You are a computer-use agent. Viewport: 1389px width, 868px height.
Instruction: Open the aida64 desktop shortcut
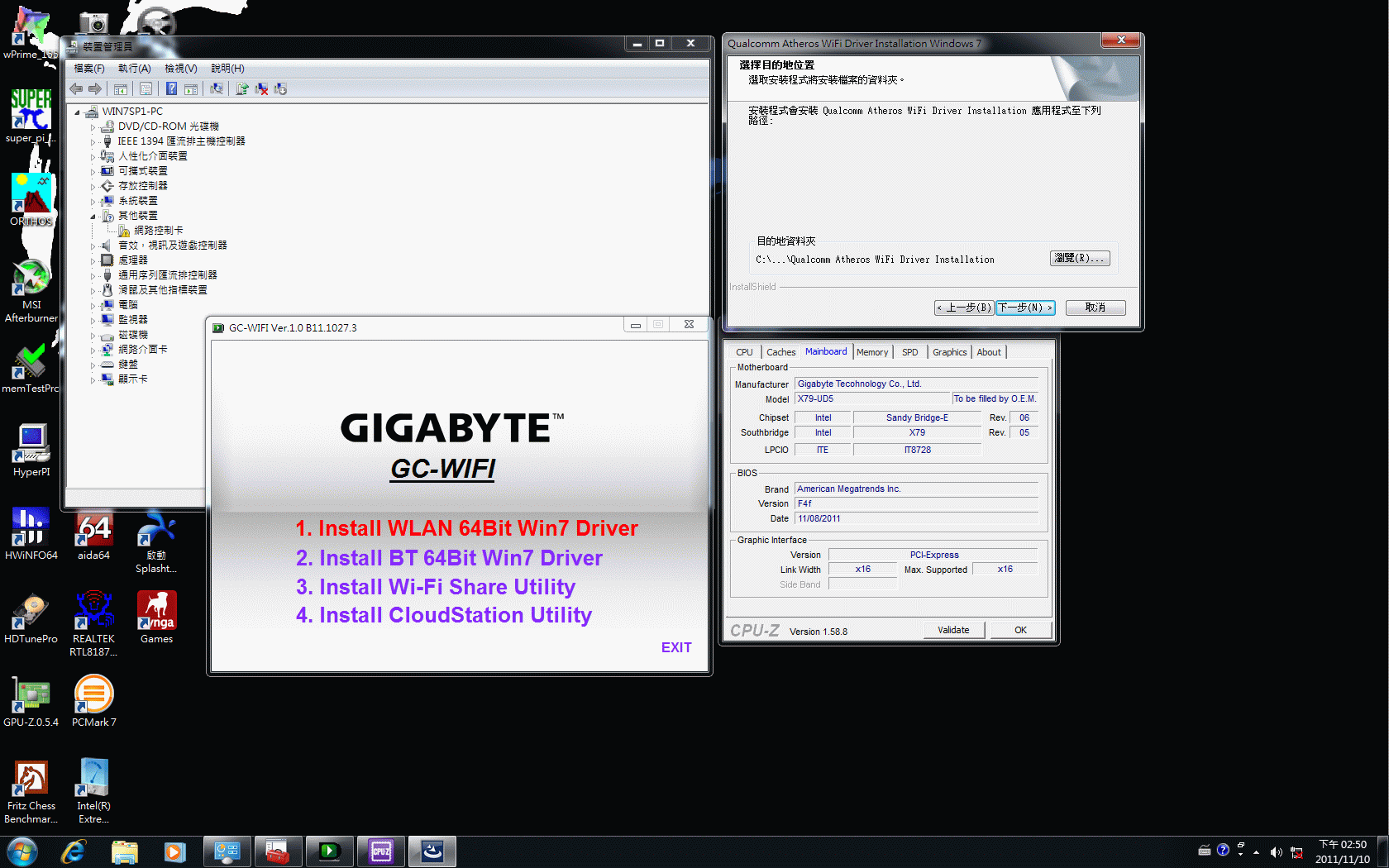coord(94,534)
